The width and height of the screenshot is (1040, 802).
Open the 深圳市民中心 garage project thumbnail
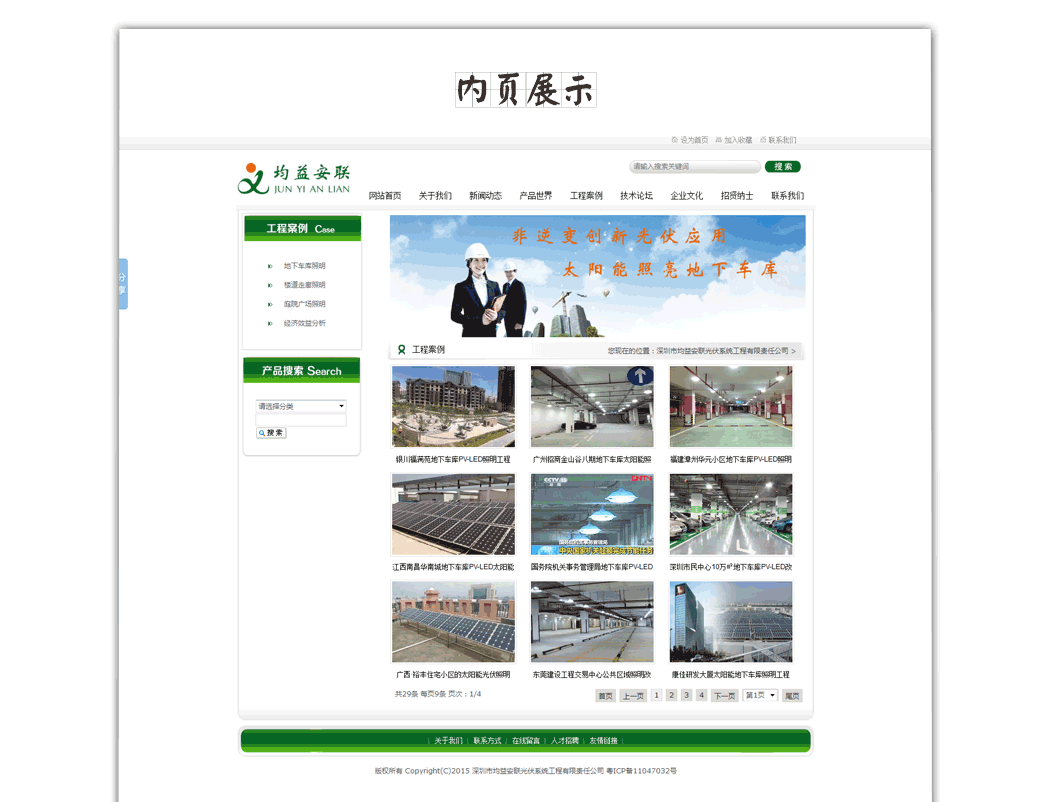[730, 514]
